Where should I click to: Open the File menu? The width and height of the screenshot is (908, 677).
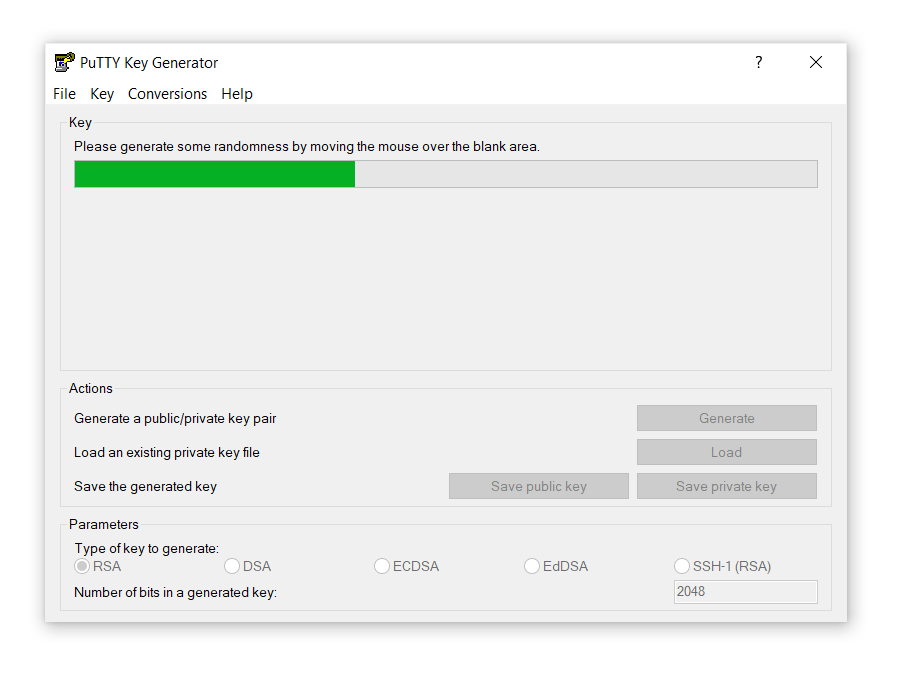(x=64, y=94)
